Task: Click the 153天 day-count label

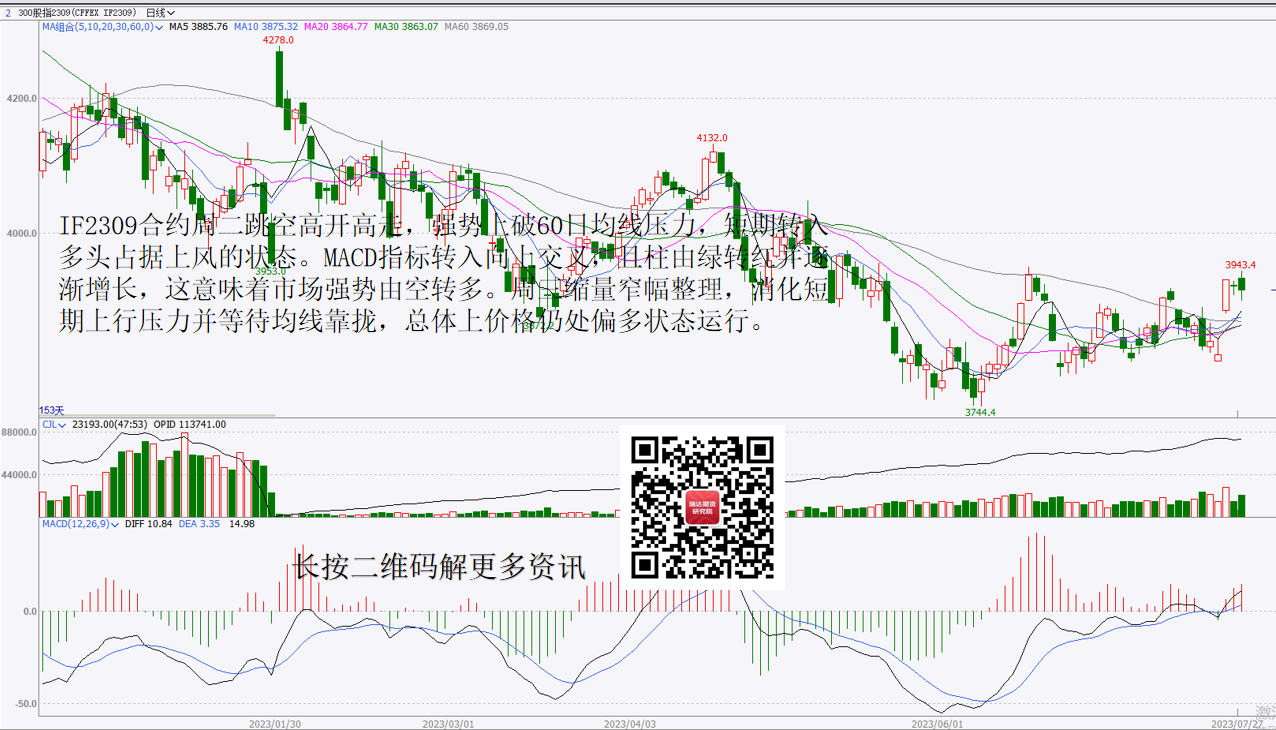Action: pos(52,411)
